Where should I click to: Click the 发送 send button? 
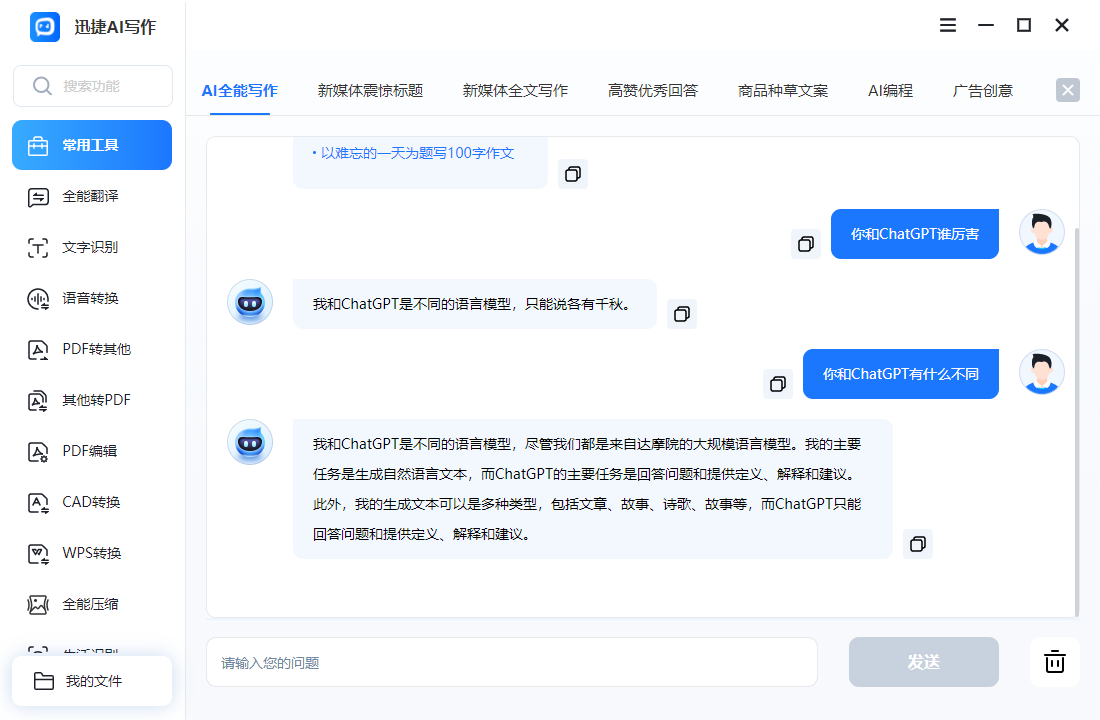click(x=923, y=662)
